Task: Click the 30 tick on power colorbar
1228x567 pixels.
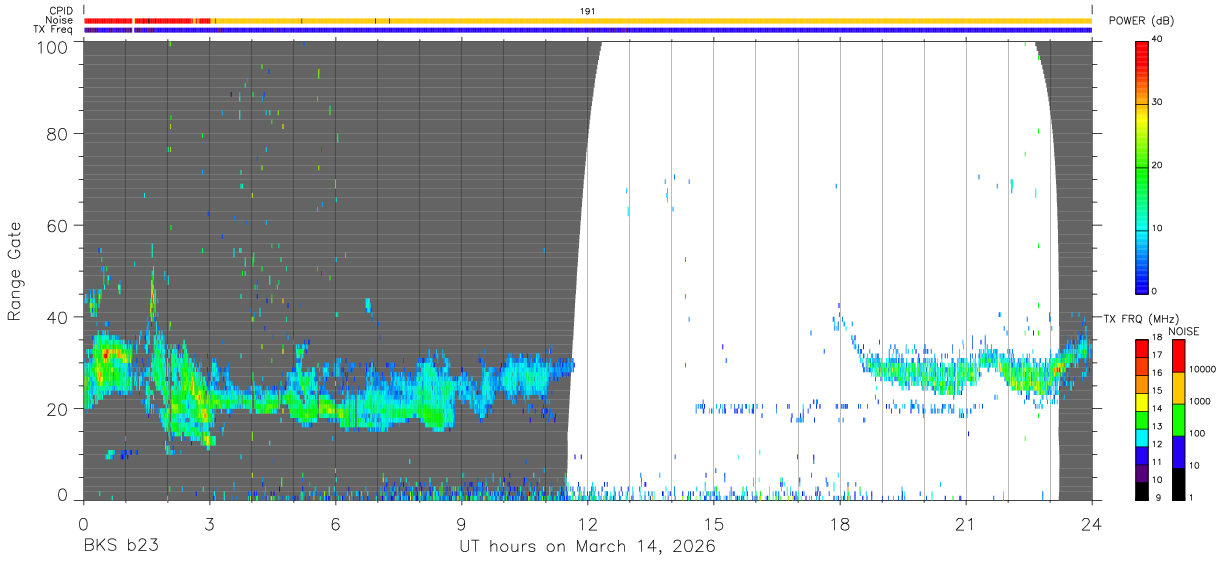Action: [x=1157, y=103]
